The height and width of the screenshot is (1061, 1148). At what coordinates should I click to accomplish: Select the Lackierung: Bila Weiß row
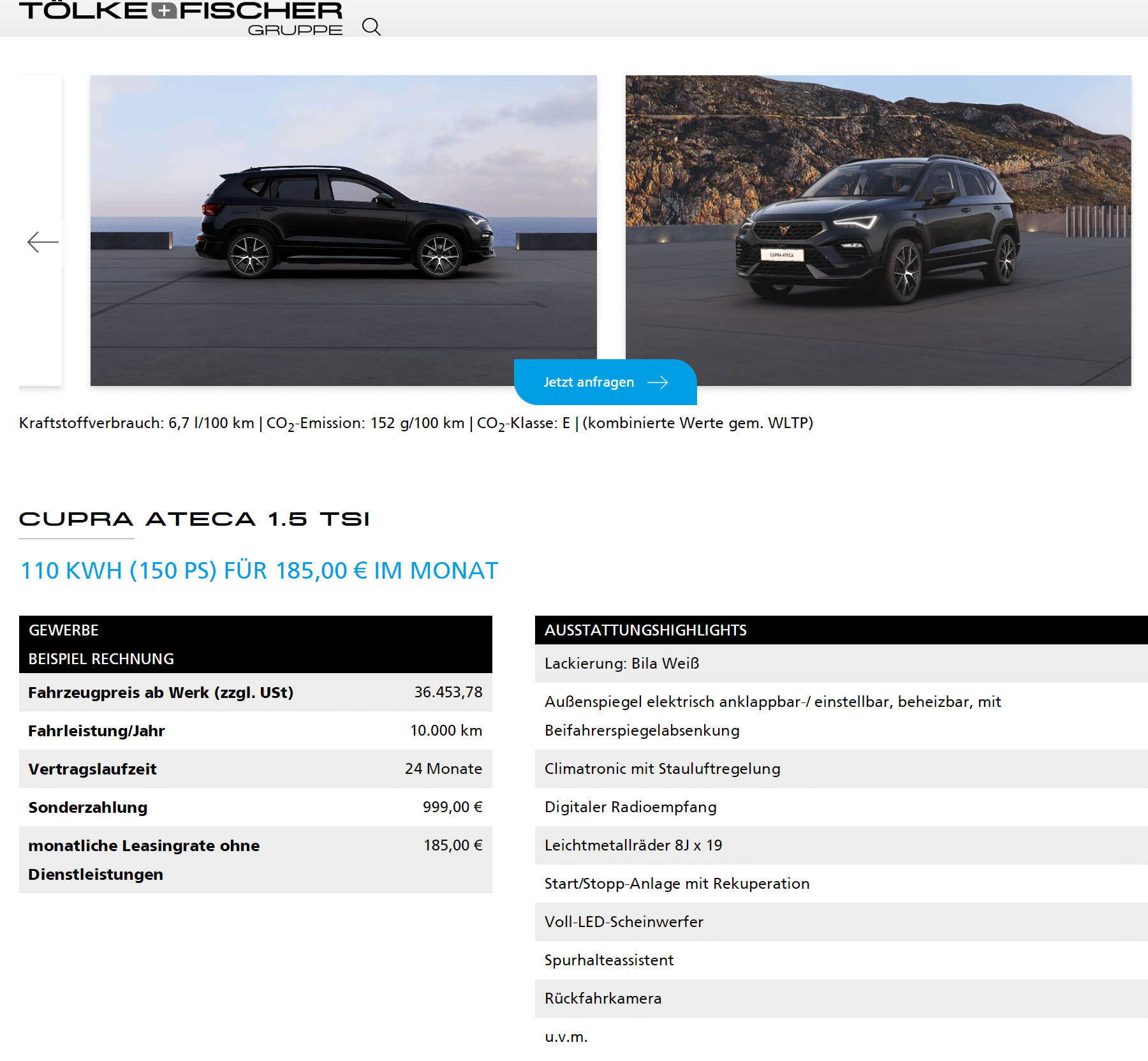coord(841,664)
